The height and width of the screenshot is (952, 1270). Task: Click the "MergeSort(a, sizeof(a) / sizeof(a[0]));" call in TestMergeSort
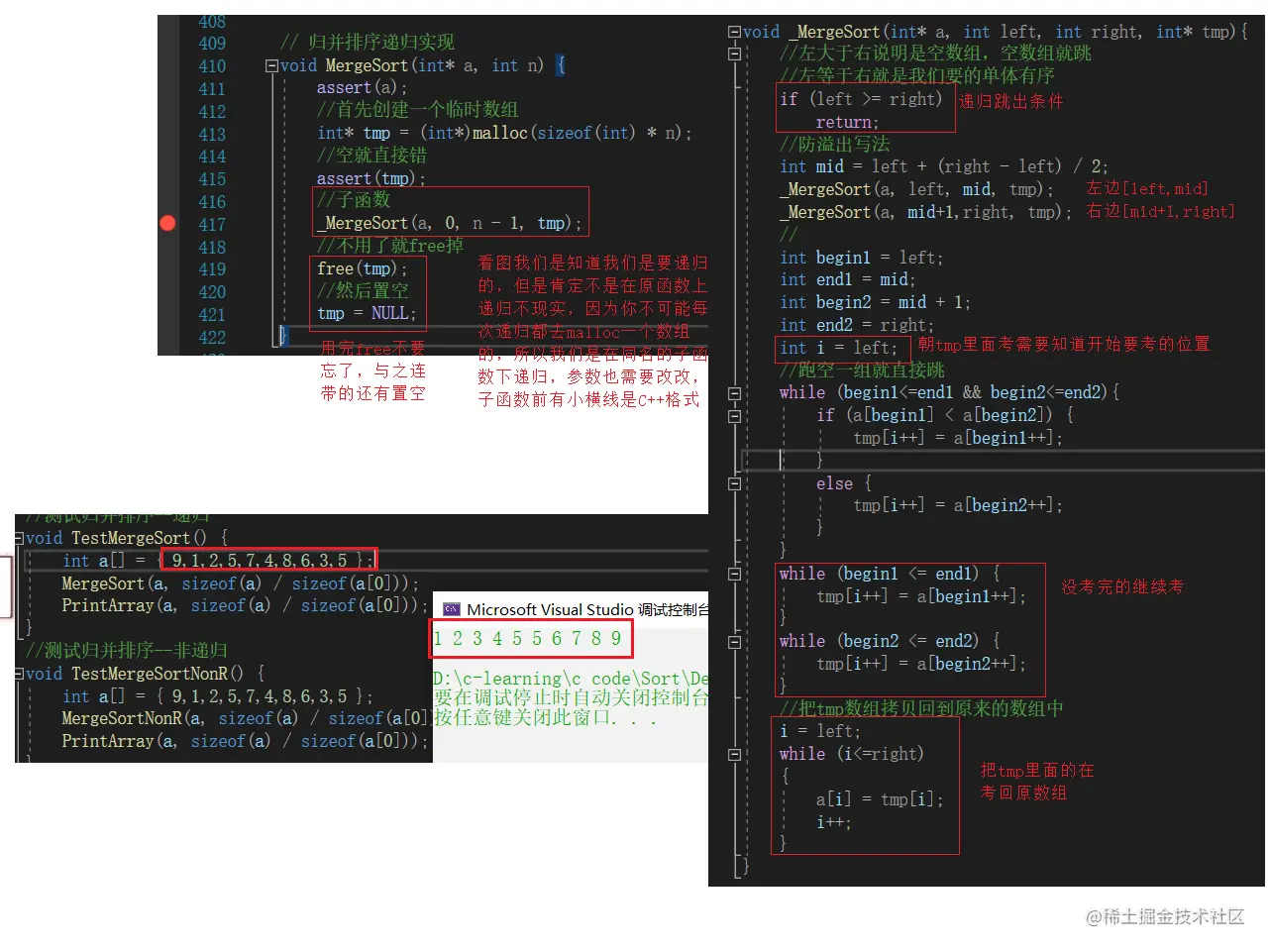click(241, 583)
